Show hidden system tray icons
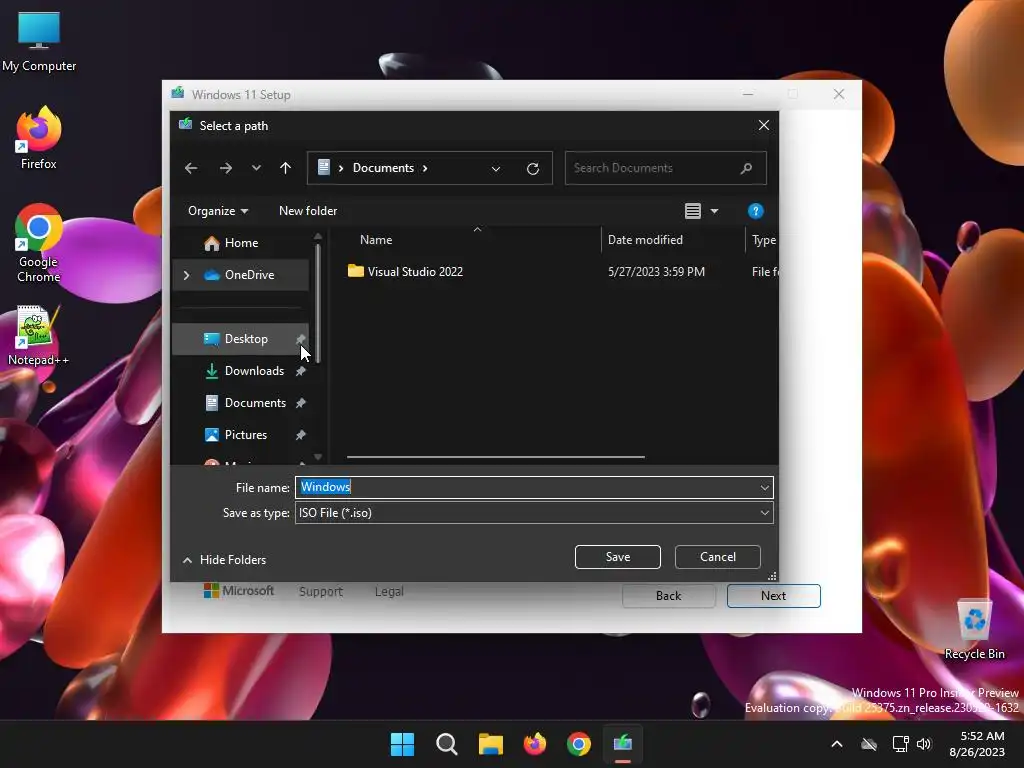This screenshot has width=1024, height=768. coord(837,744)
